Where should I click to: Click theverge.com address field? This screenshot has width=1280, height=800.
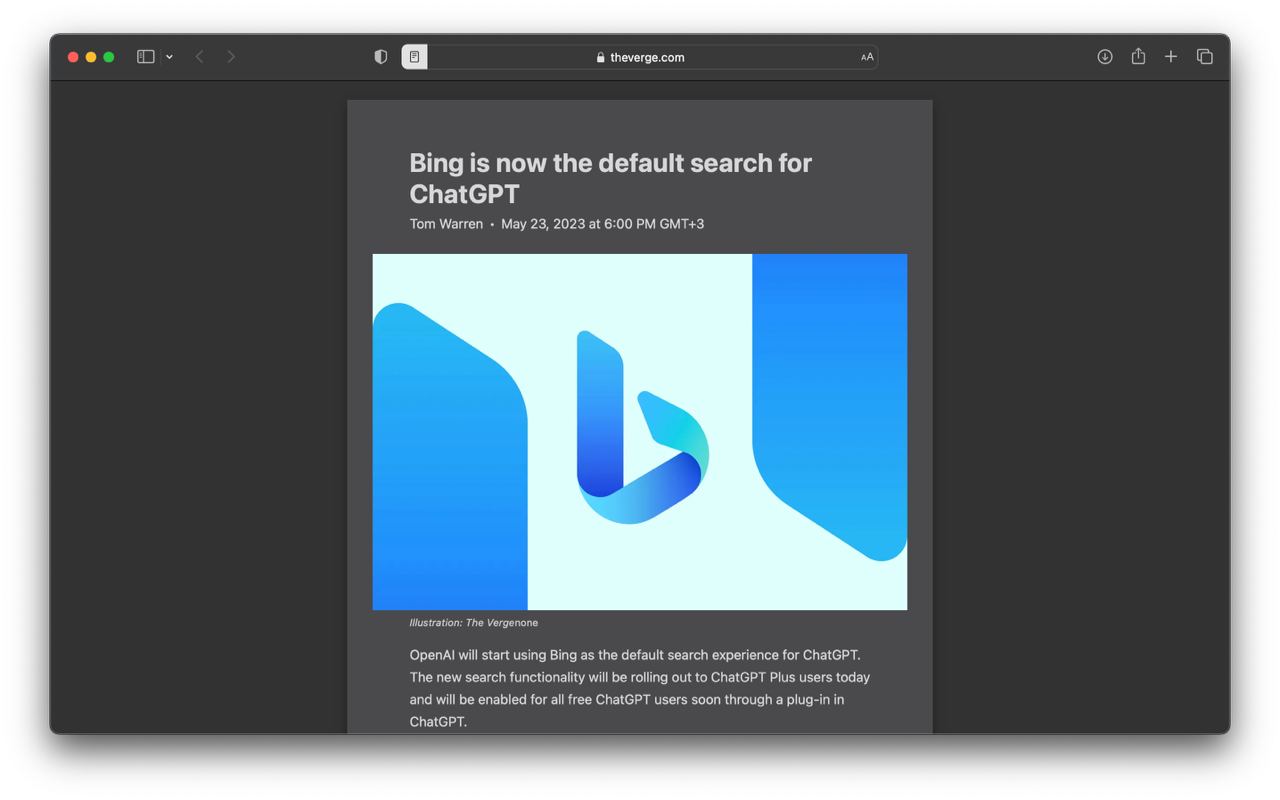(640, 57)
